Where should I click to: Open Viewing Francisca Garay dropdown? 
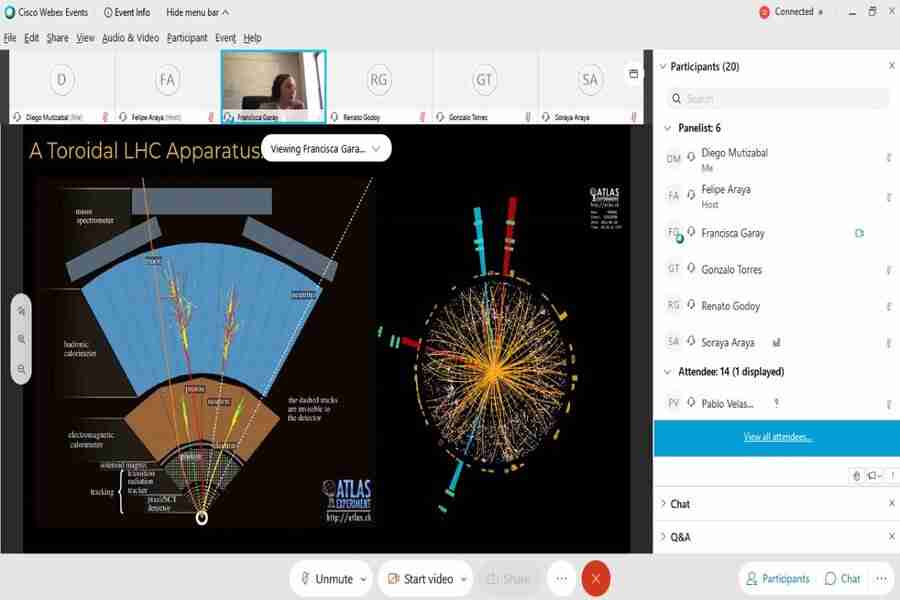(x=326, y=149)
